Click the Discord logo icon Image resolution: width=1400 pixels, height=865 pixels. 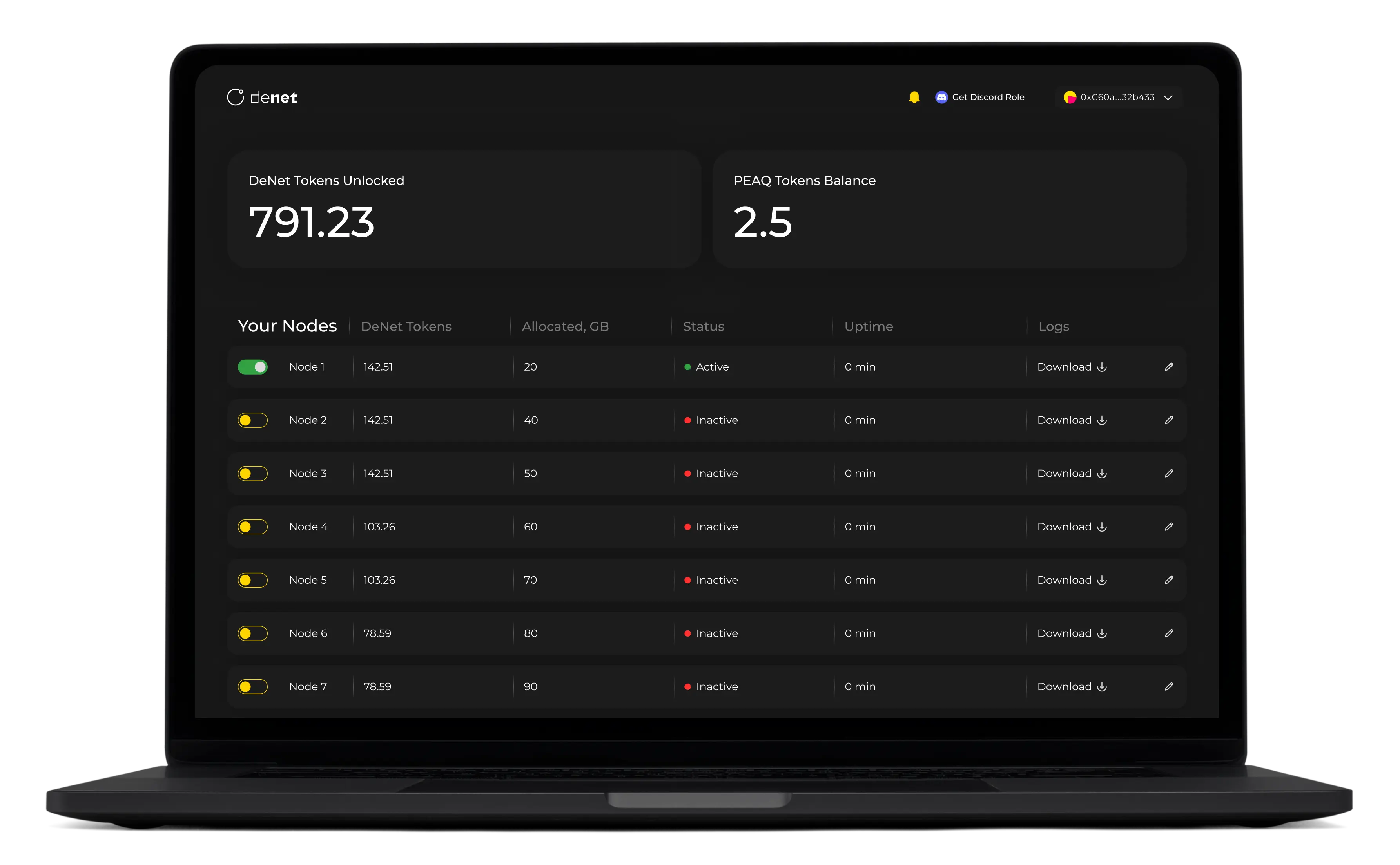tap(941, 97)
